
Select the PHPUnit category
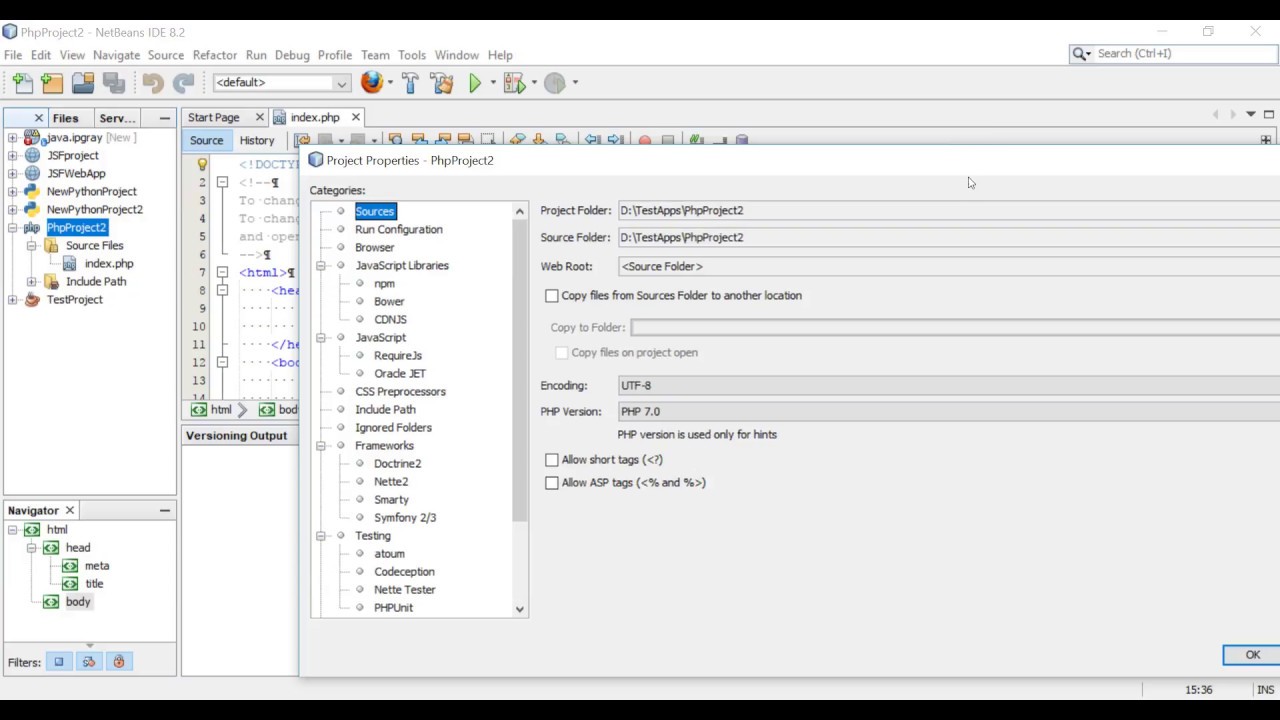[x=393, y=608]
